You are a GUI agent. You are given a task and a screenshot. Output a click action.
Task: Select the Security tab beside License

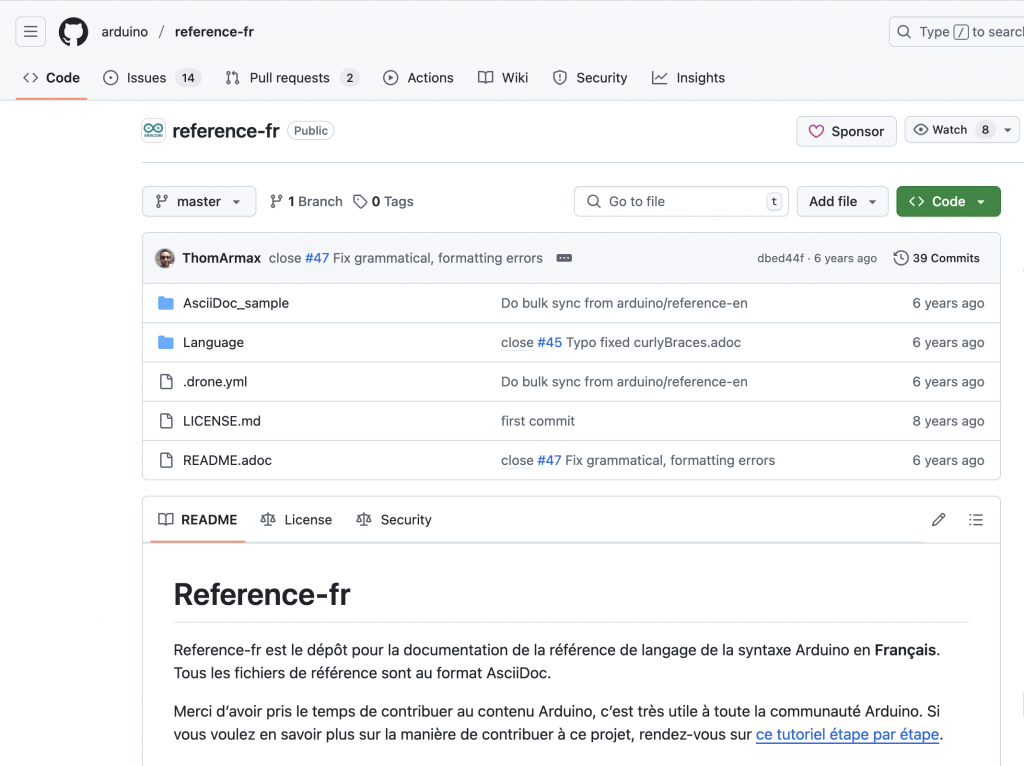(394, 520)
